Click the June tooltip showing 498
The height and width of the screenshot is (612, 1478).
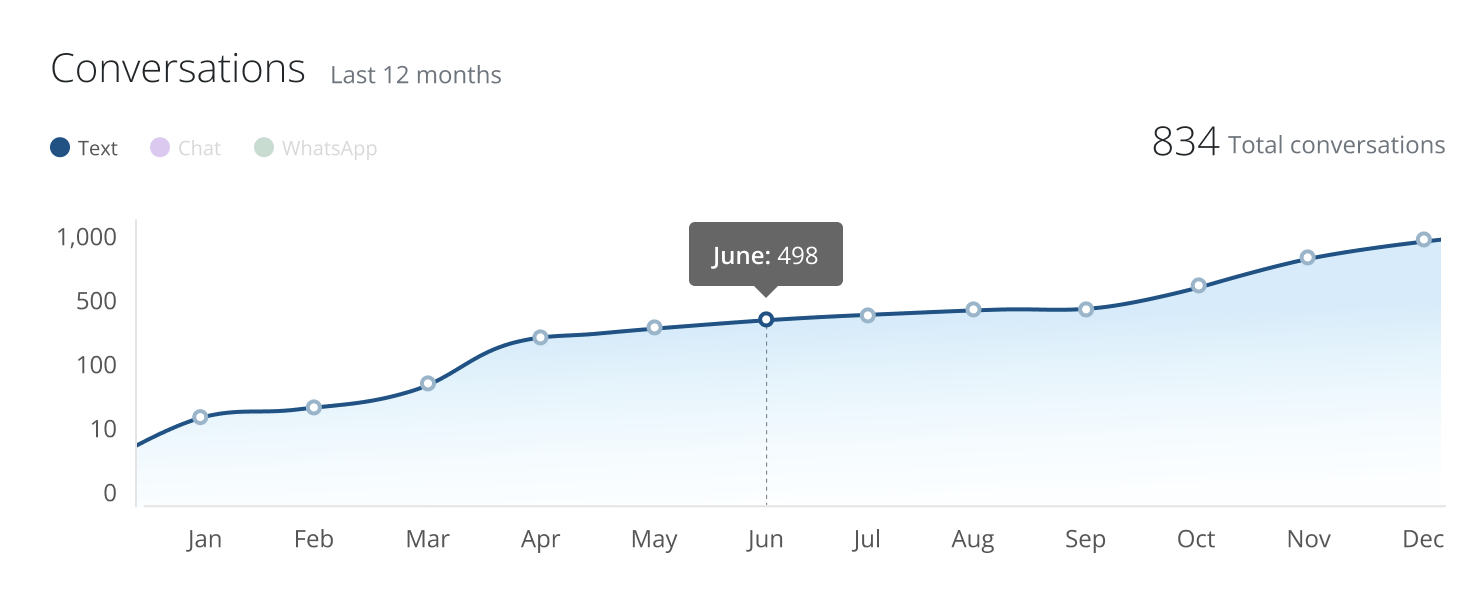766,256
